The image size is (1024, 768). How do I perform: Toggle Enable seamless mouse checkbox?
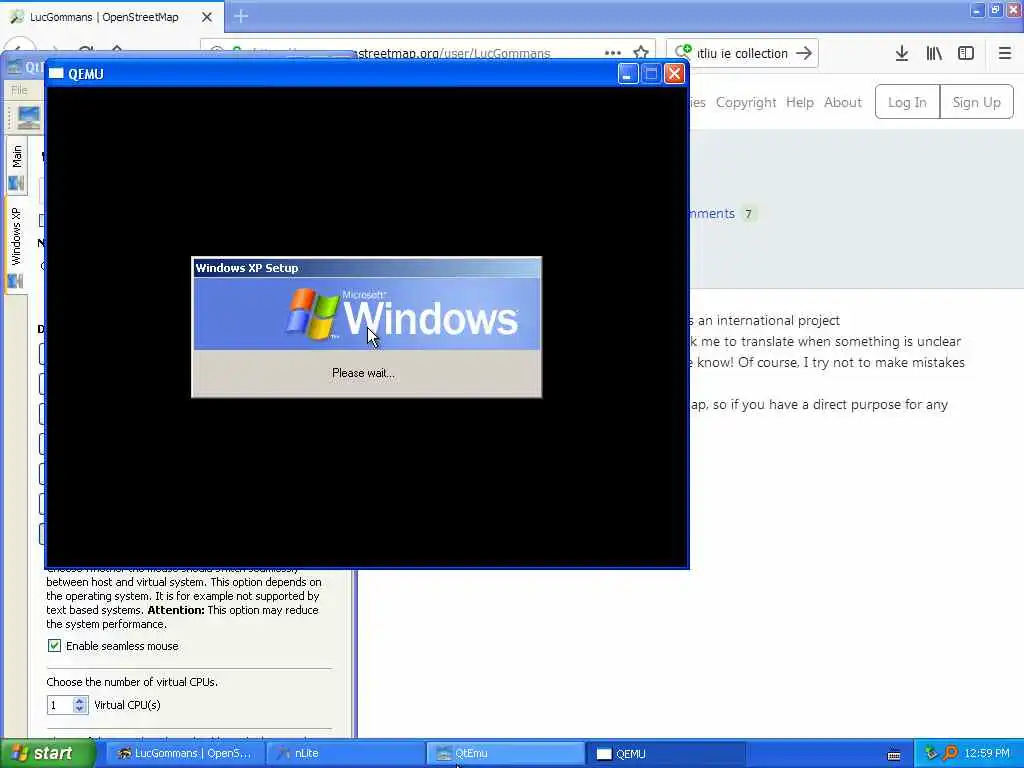[54, 646]
